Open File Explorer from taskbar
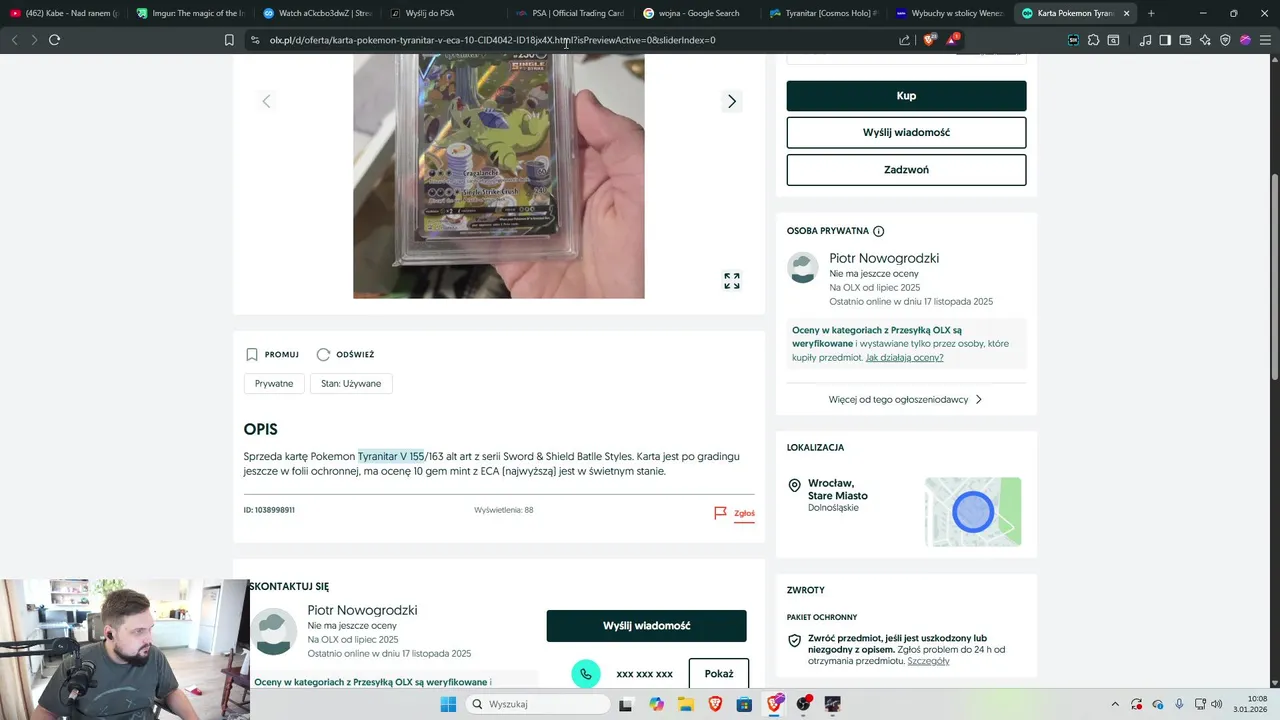The width and height of the screenshot is (1280, 720). point(686,704)
